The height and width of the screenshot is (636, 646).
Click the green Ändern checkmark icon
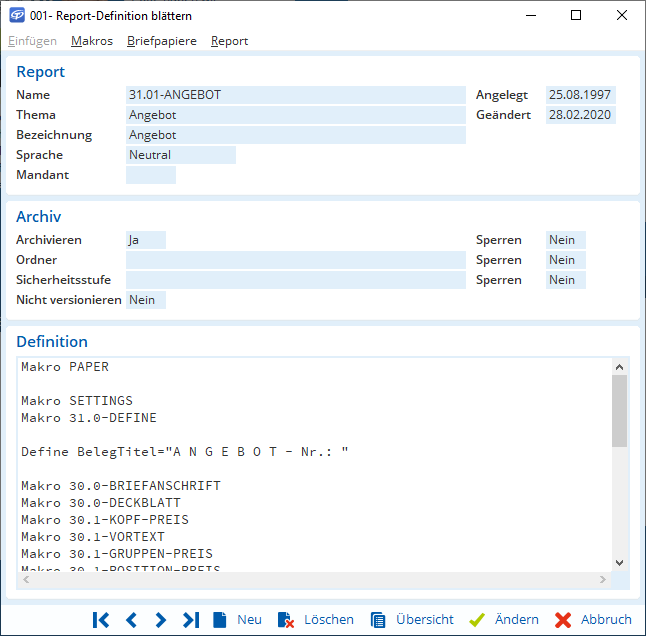click(x=477, y=620)
